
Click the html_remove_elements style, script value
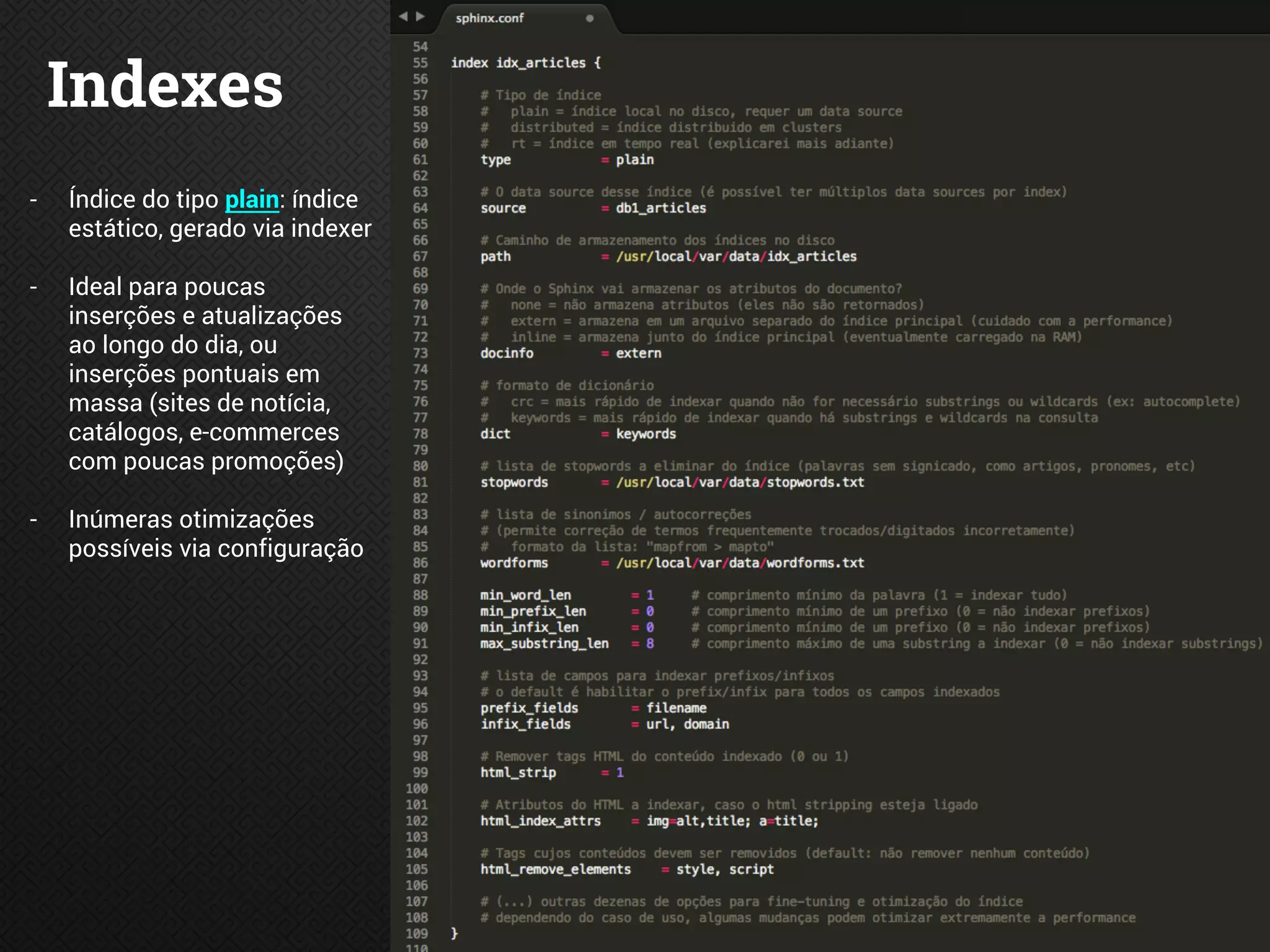[x=725, y=869]
